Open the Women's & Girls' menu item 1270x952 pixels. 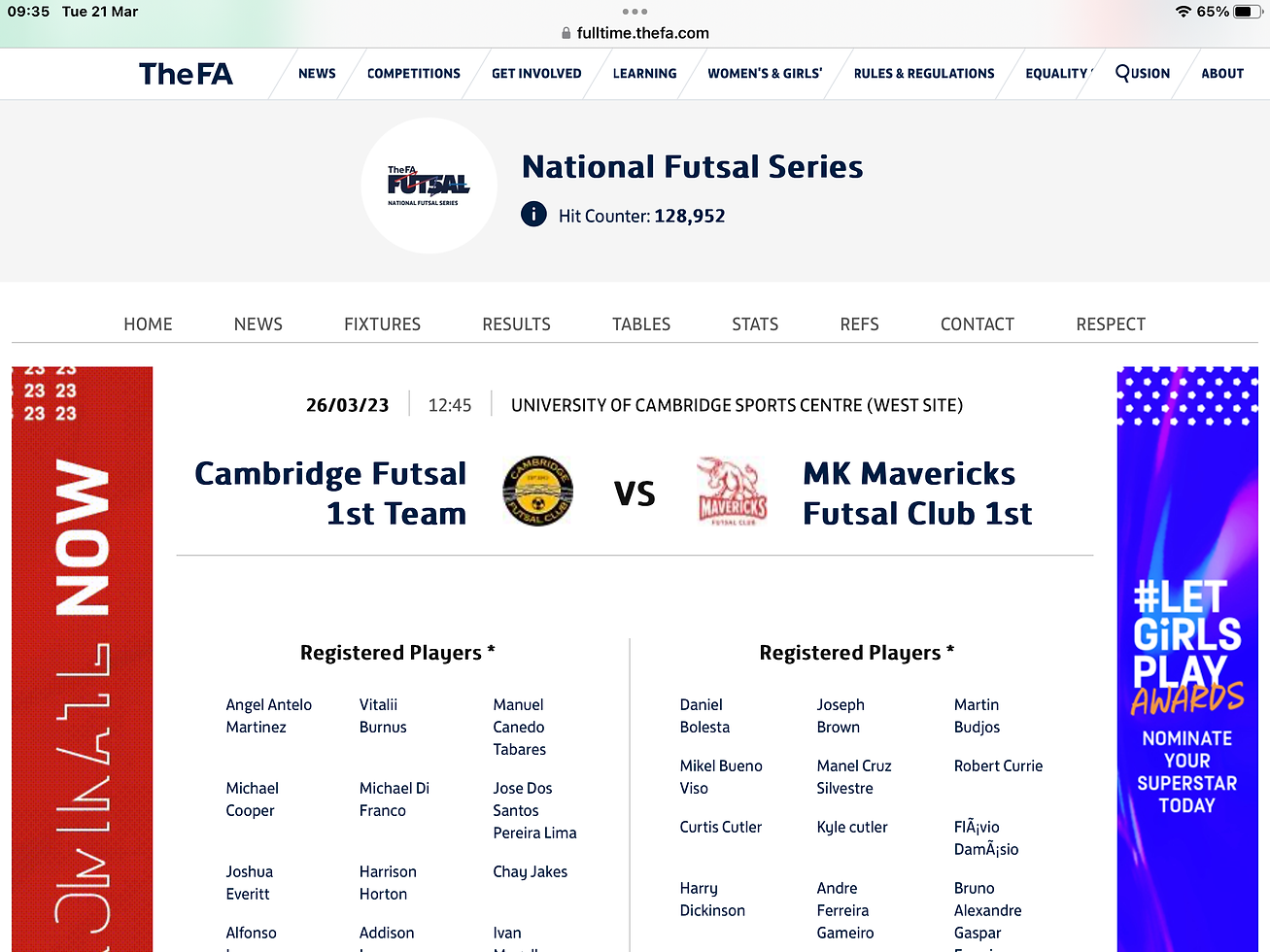(x=765, y=74)
